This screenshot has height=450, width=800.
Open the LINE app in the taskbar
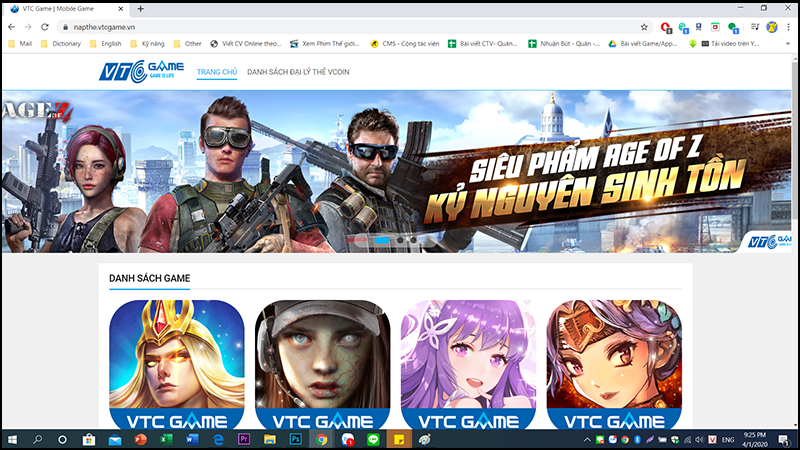(x=373, y=439)
